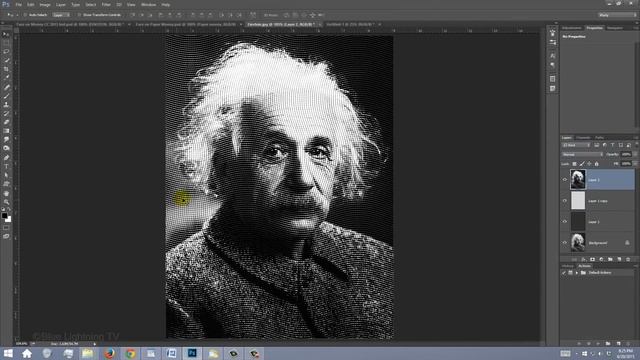This screenshot has width=640, height=360.
Task: Toggle Lock transparent pixels
Action: coord(574,164)
